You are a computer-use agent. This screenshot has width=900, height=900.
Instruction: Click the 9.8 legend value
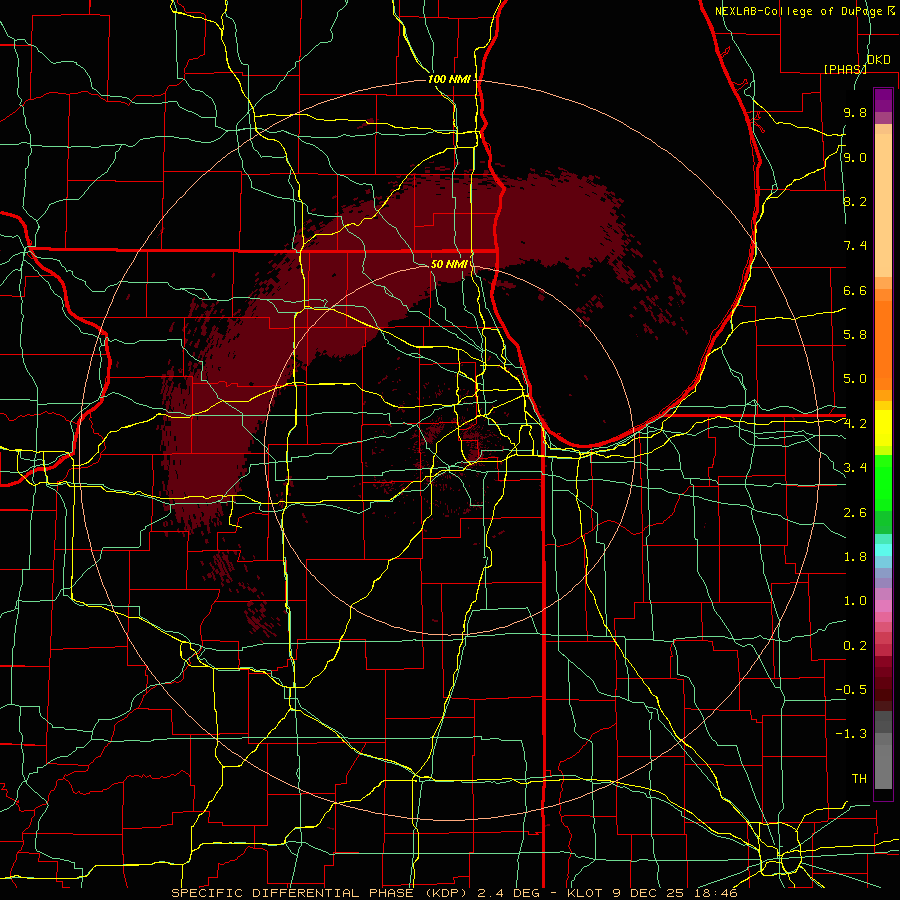click(x=855, y=112)
